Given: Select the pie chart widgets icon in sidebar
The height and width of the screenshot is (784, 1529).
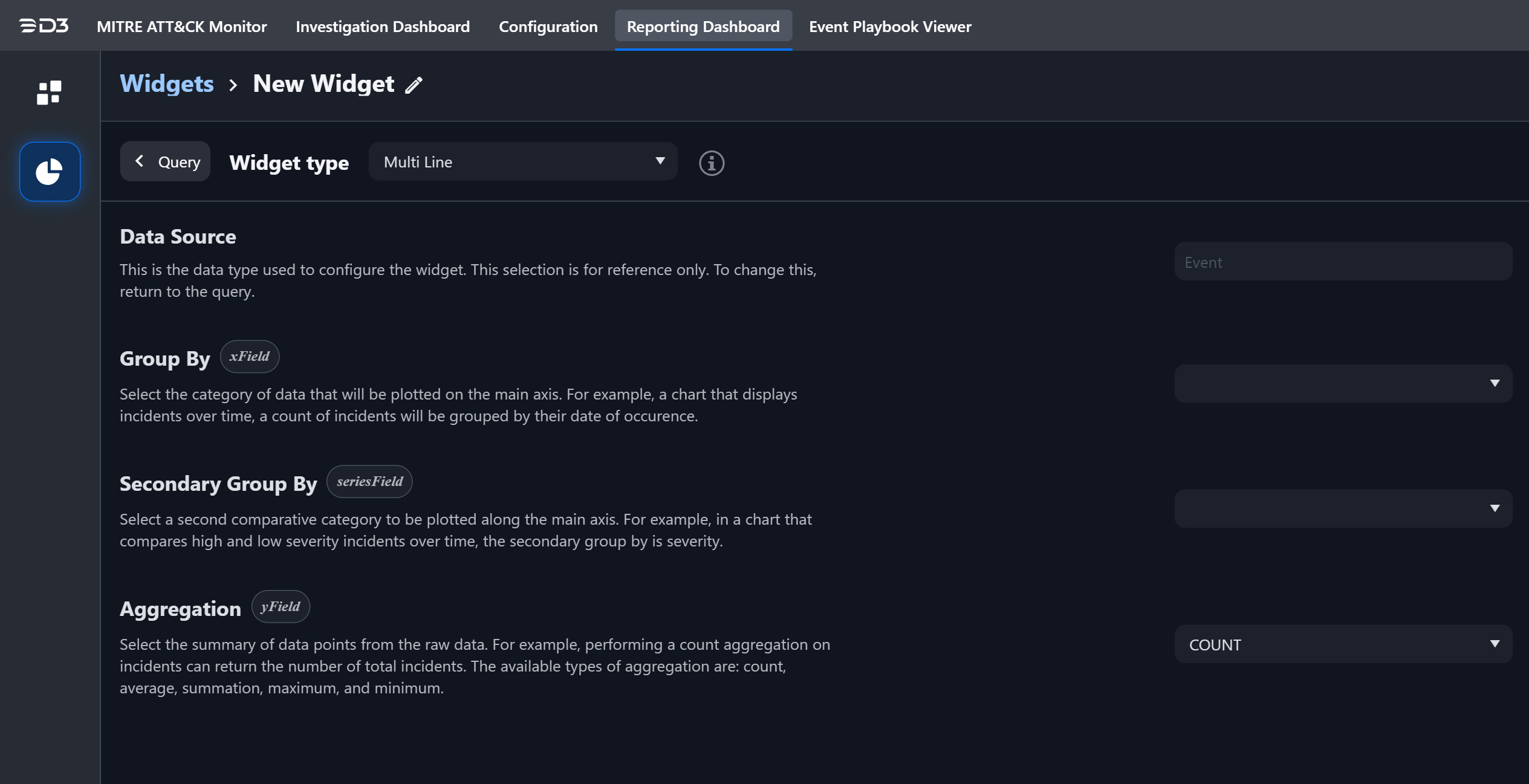Looking at the screenshot, I should 50,171.
